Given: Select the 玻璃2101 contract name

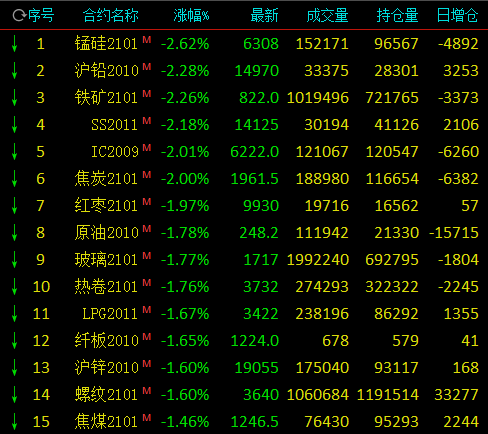Looking at the screenshot, I should click(x=106, y=260).
